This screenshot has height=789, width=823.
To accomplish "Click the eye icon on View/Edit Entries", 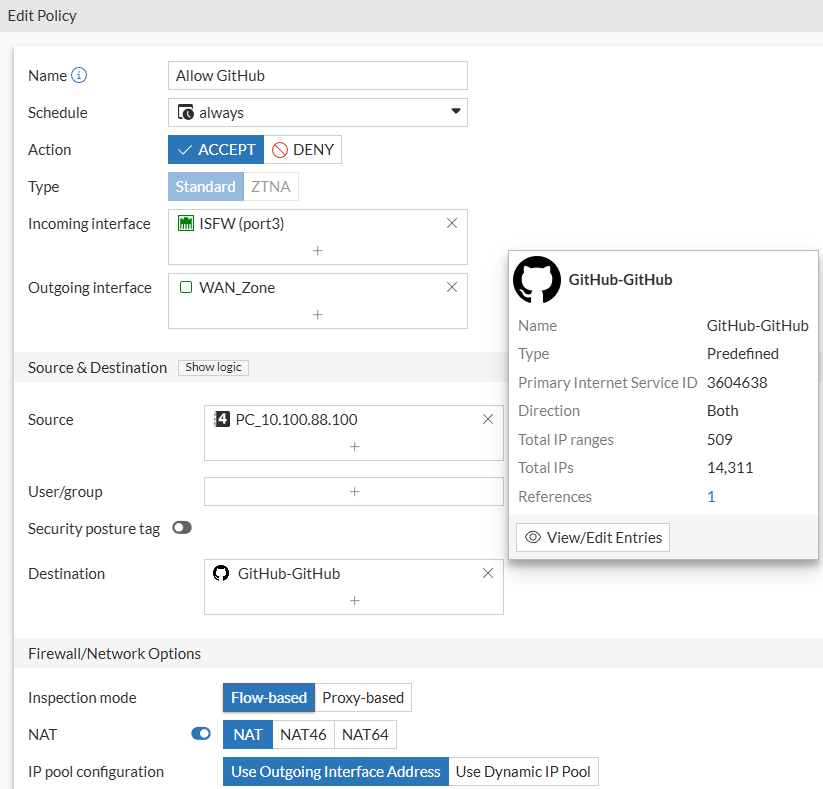I will point(531,537).
